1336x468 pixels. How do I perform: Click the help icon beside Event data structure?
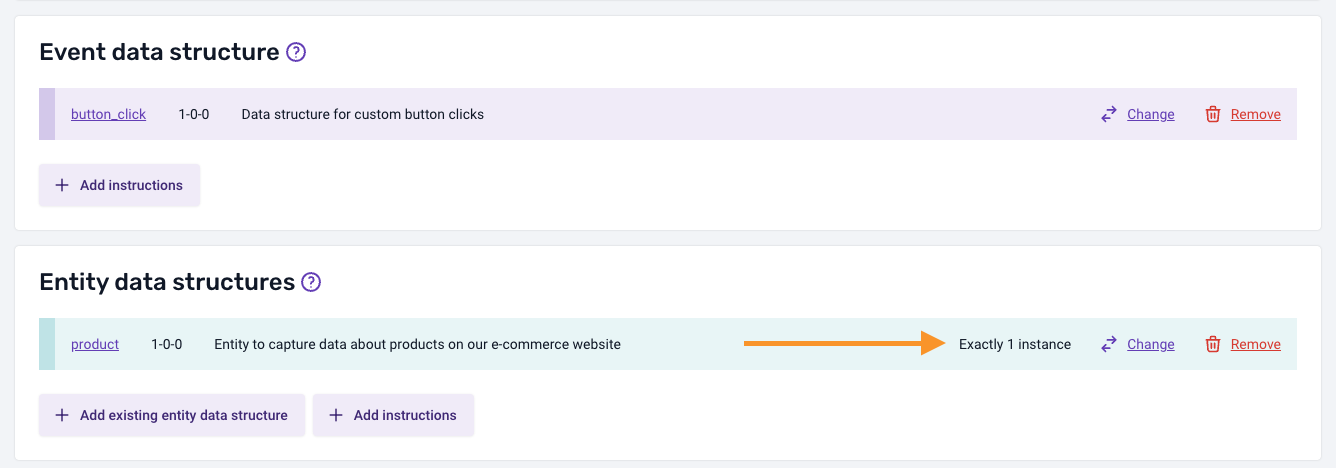coord(296,52)
